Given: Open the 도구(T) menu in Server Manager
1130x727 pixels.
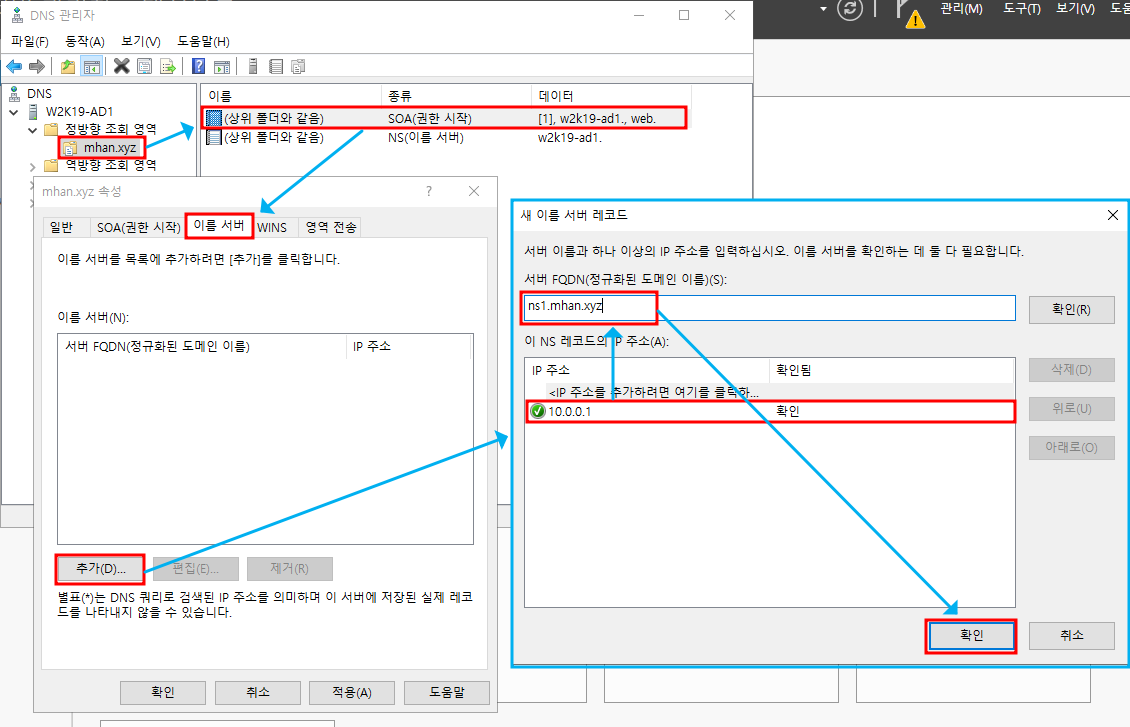Looking at the screenshot, I should coord(1022,9).
